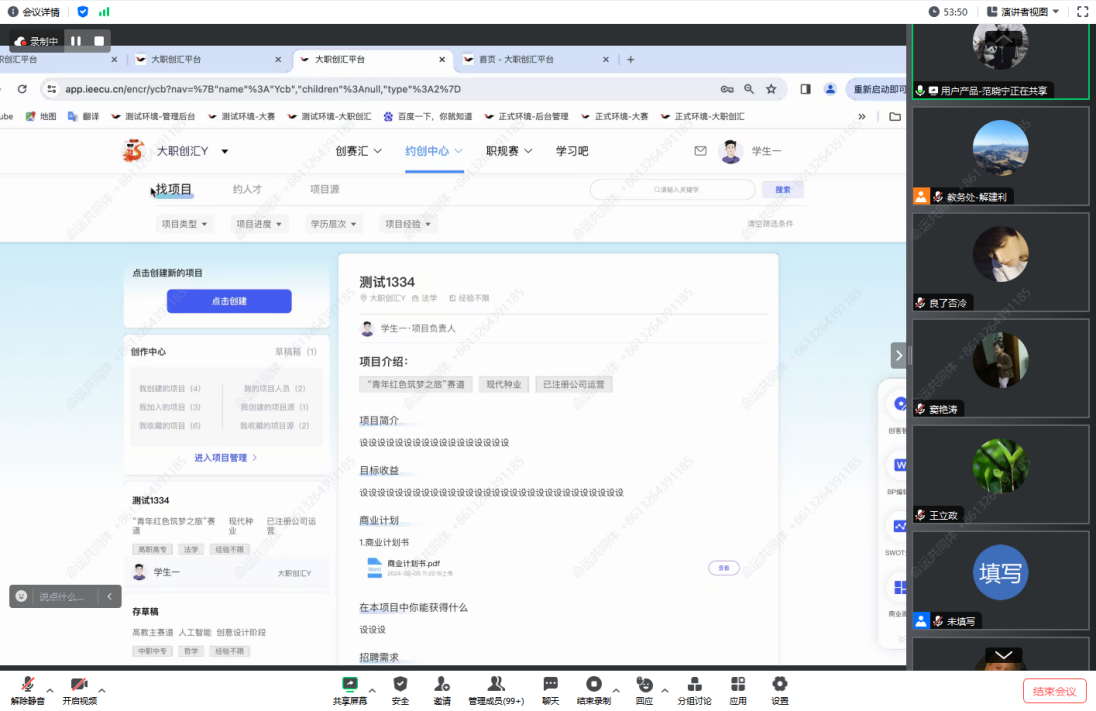Open the 演讲者视图 view dropdown
This screenshot has height=711, width=1096.
pos(1023,12)
